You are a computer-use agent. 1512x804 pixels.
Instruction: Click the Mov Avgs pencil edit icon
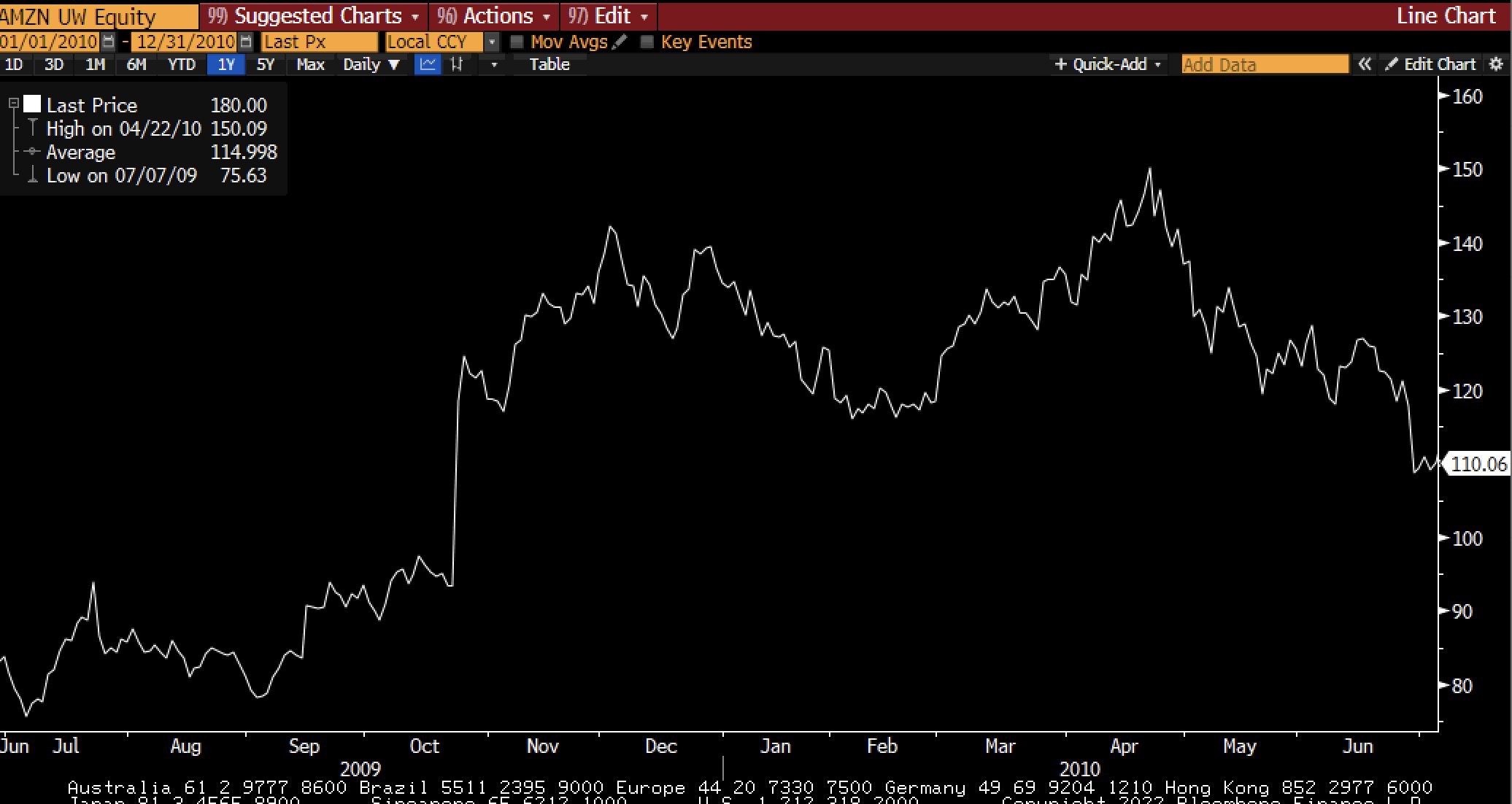[x=620, y=42]
